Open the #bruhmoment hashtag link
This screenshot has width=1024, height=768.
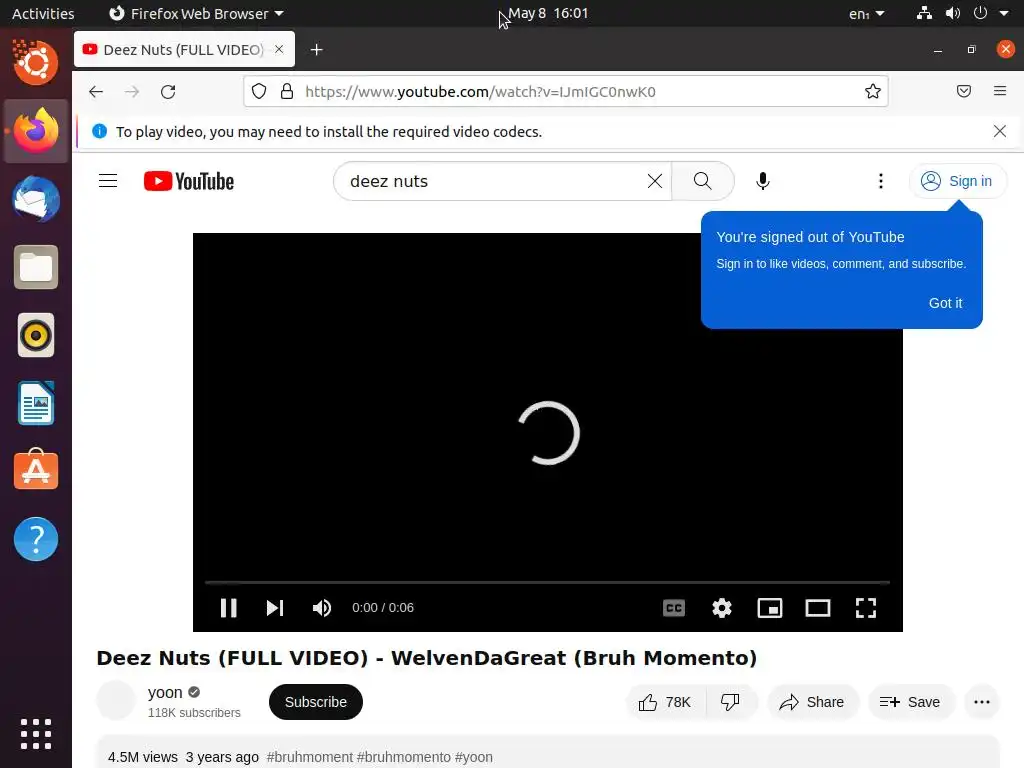310,757
